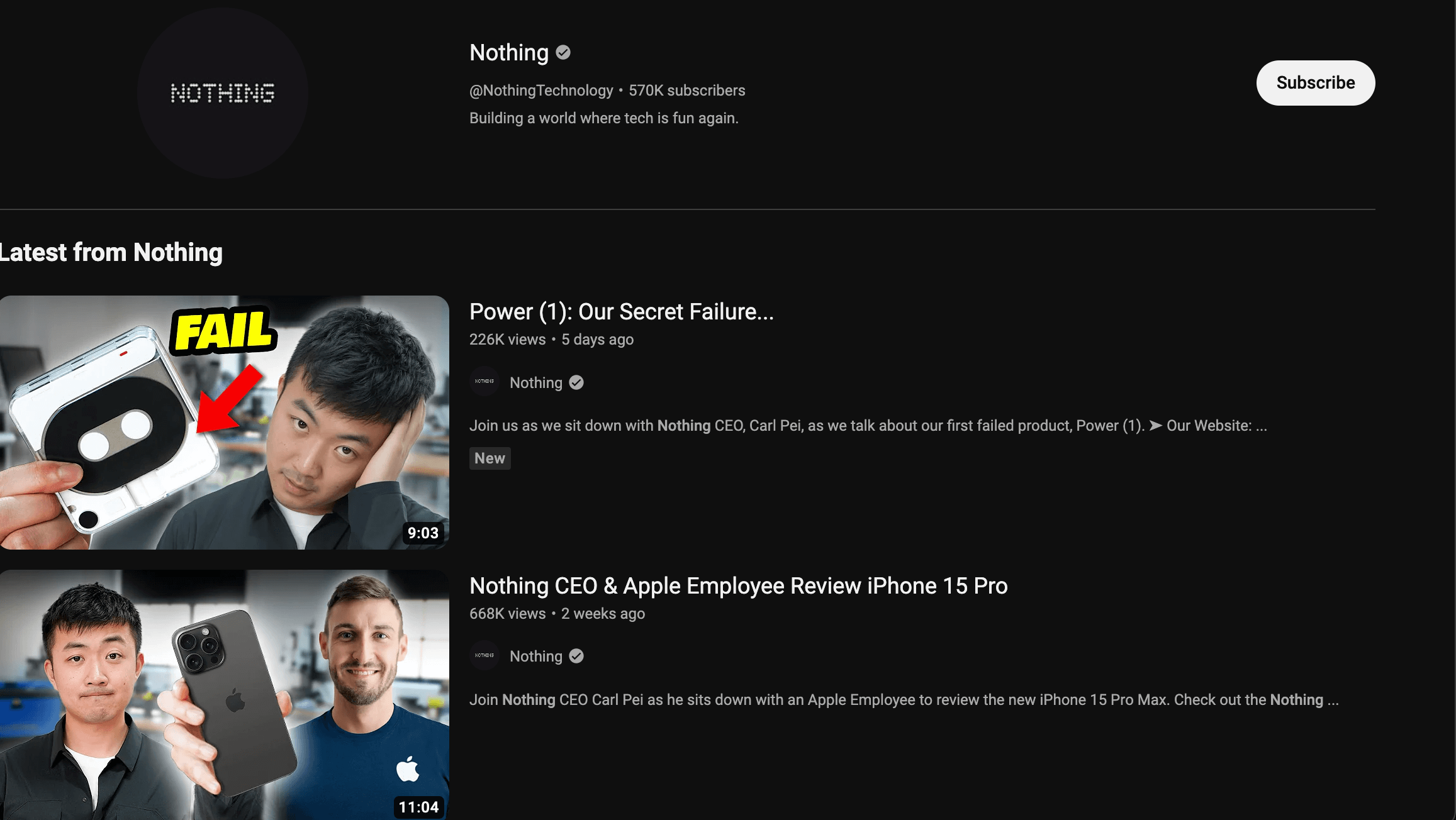Click '226K views' on the Power (1) video

click(507, 340)
